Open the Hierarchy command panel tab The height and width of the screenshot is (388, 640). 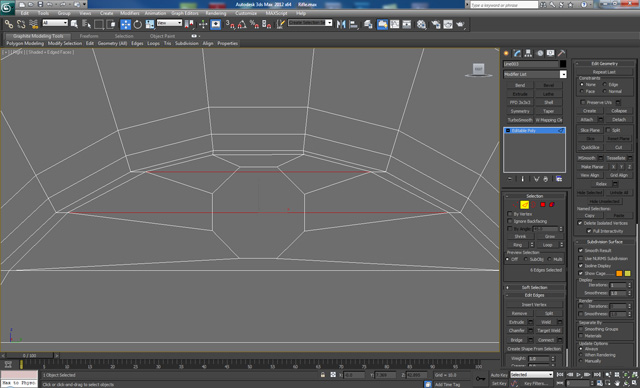click(x=529, y=53)
